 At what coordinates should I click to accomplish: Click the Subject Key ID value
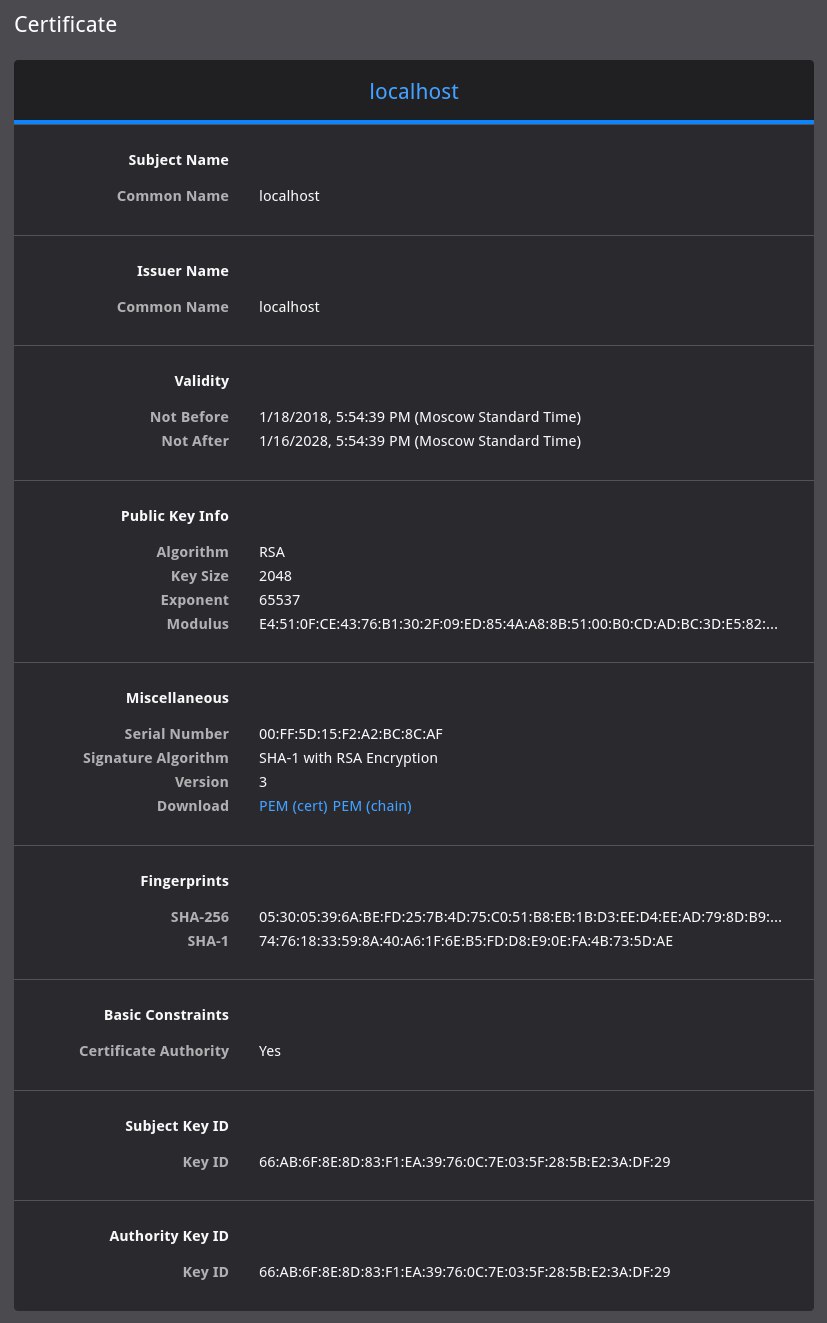click(x=464, y=1162)
